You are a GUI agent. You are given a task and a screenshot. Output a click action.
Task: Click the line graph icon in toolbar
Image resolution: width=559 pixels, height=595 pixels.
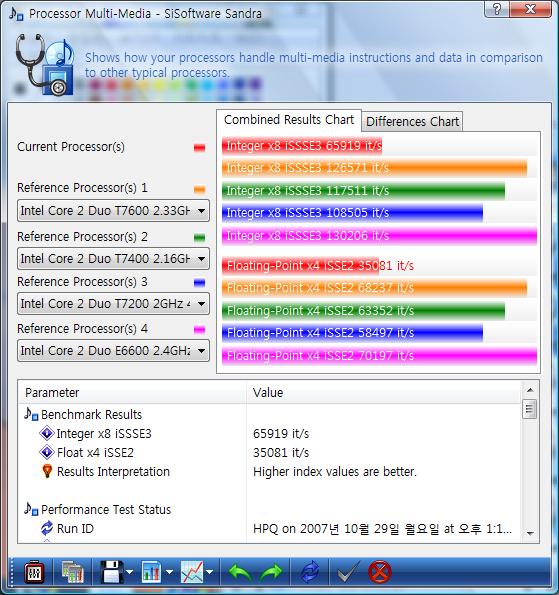[192, 572]
